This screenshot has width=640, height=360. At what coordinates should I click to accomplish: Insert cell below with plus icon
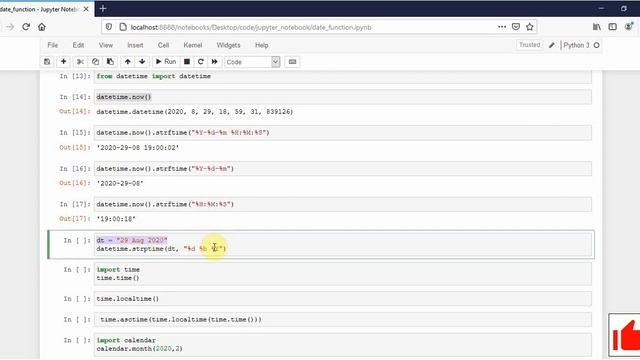coord(63,62)
